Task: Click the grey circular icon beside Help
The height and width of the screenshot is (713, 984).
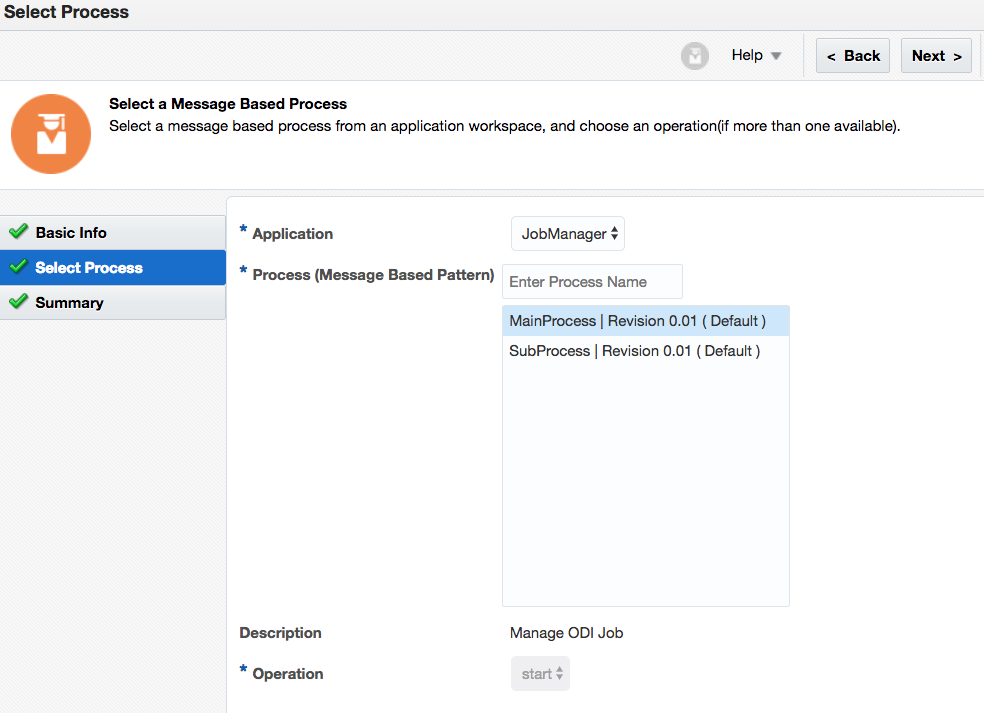Action: click(695, 56)
